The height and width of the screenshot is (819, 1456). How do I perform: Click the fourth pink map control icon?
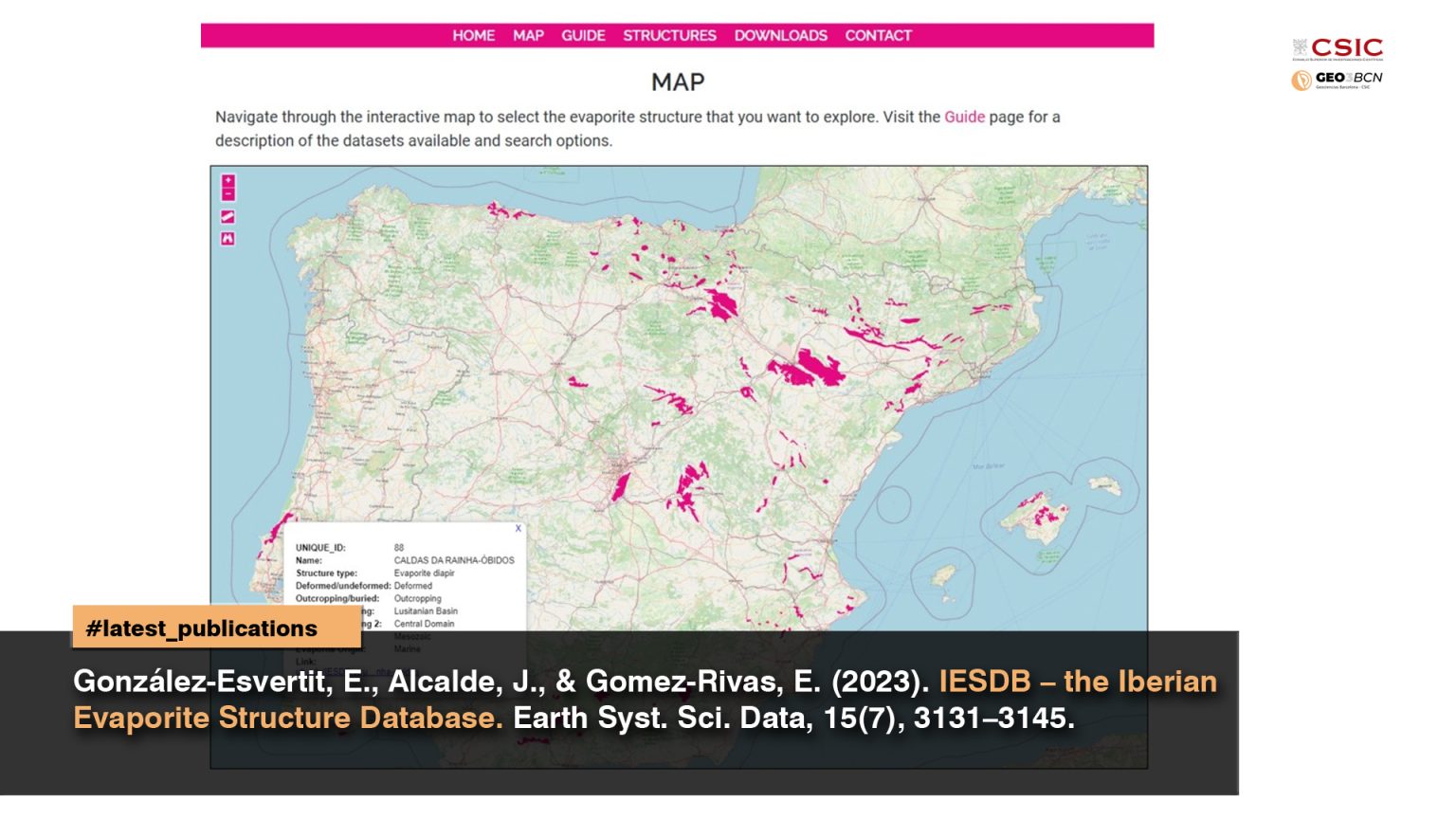[x=227, y=239]
